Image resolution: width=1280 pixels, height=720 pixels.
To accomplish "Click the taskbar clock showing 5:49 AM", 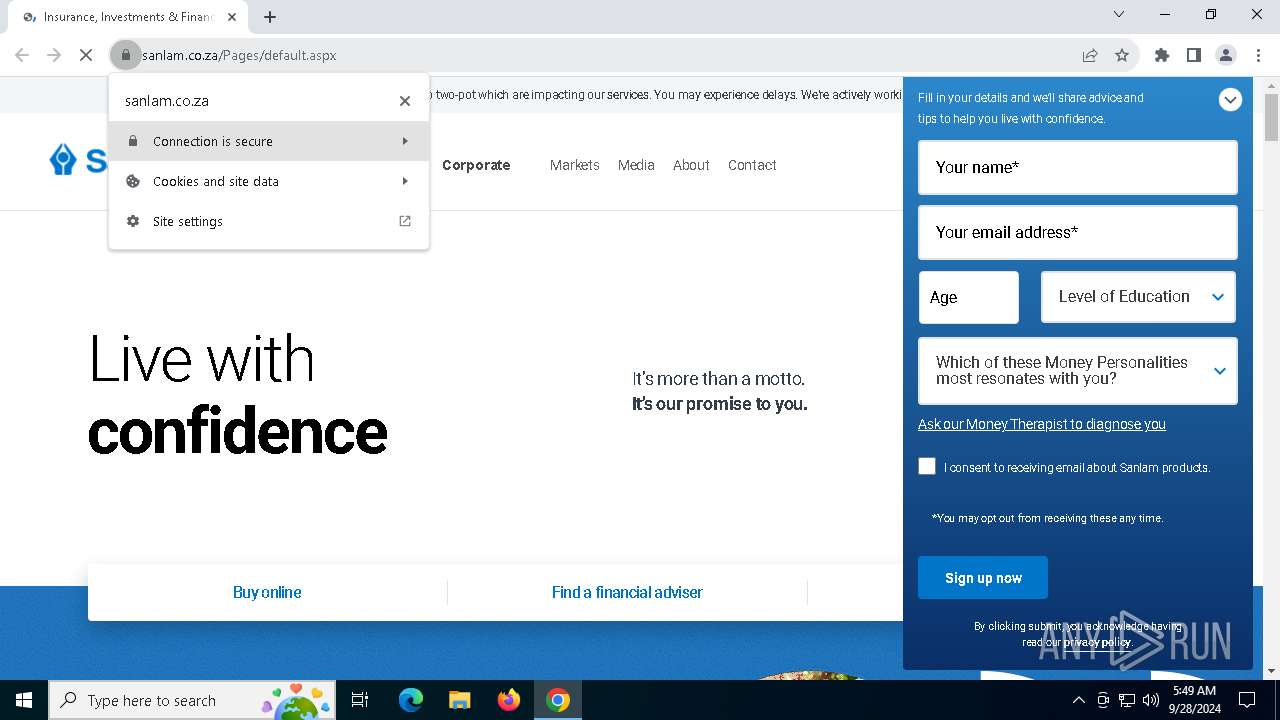I will [x=1194, y=700].
